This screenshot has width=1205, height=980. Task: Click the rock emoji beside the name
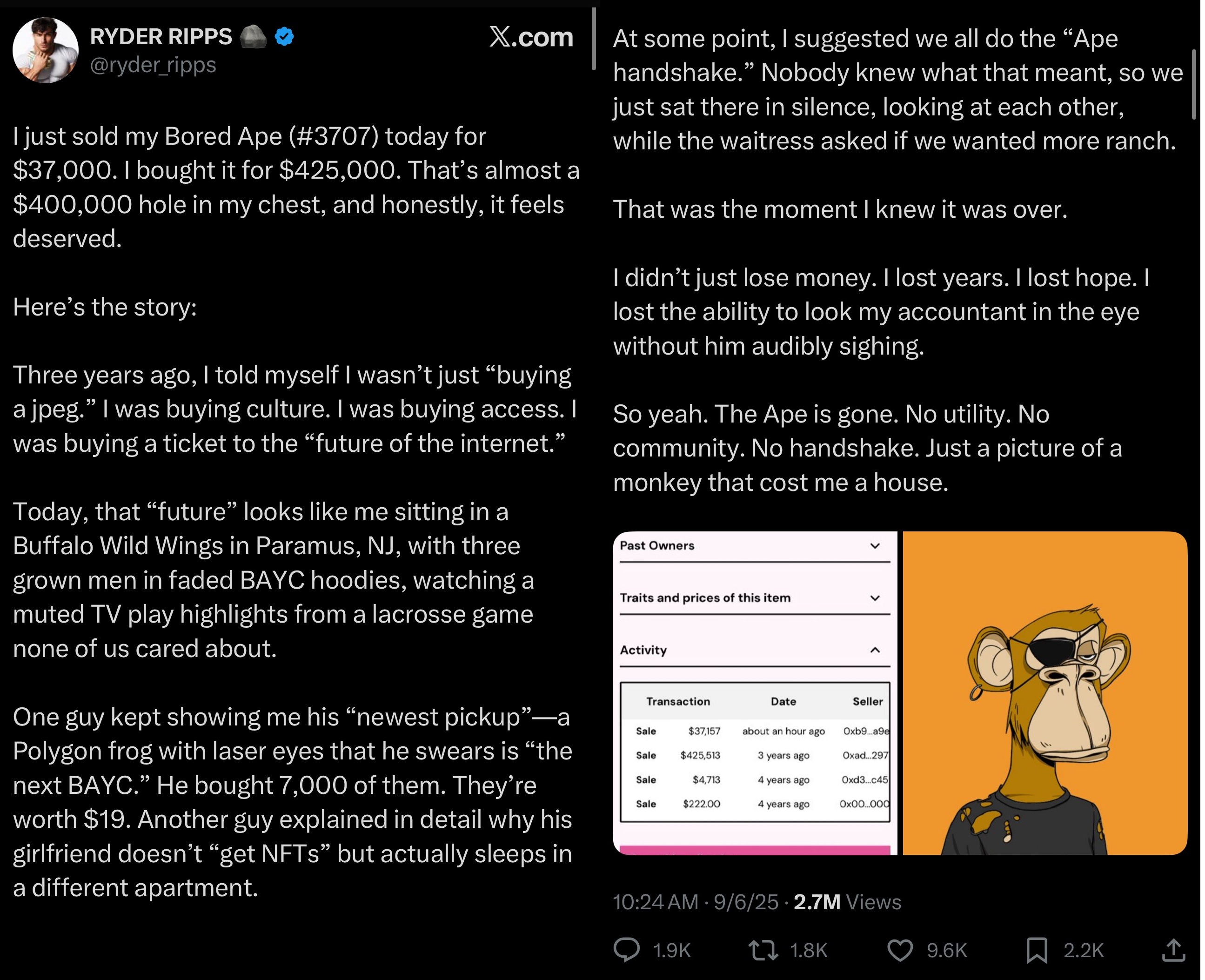point(254,37)
